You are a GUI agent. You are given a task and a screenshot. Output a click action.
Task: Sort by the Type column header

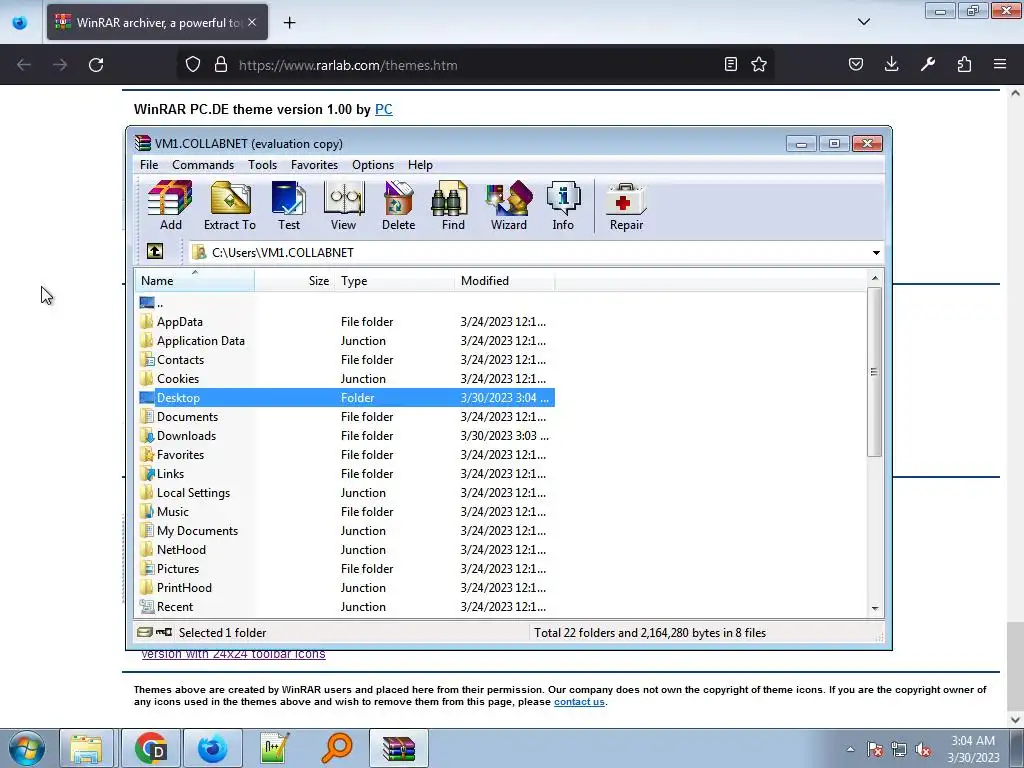point(394,281)
